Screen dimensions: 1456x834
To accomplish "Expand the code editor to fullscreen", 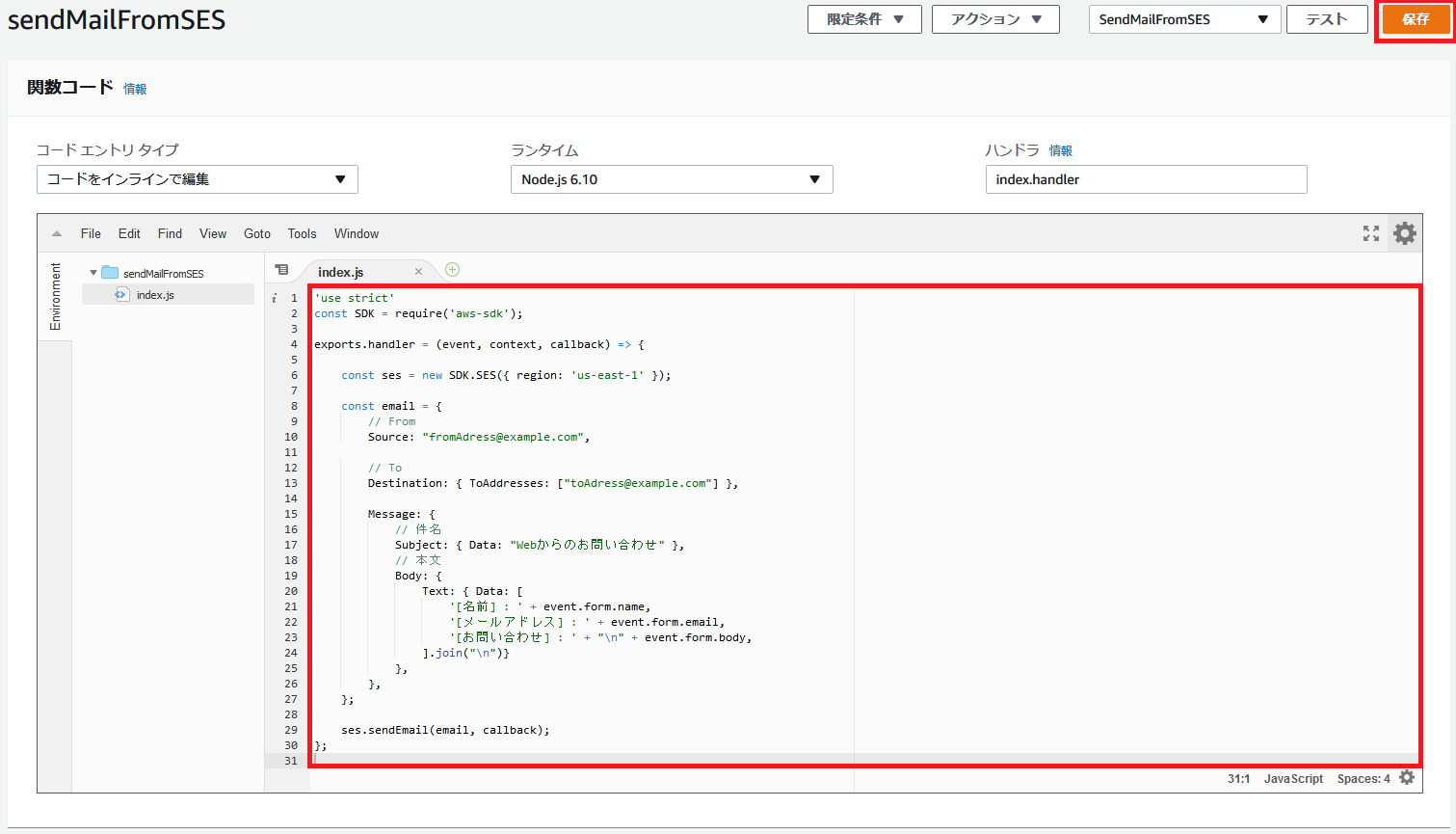I will click(x=1370, y=233).
